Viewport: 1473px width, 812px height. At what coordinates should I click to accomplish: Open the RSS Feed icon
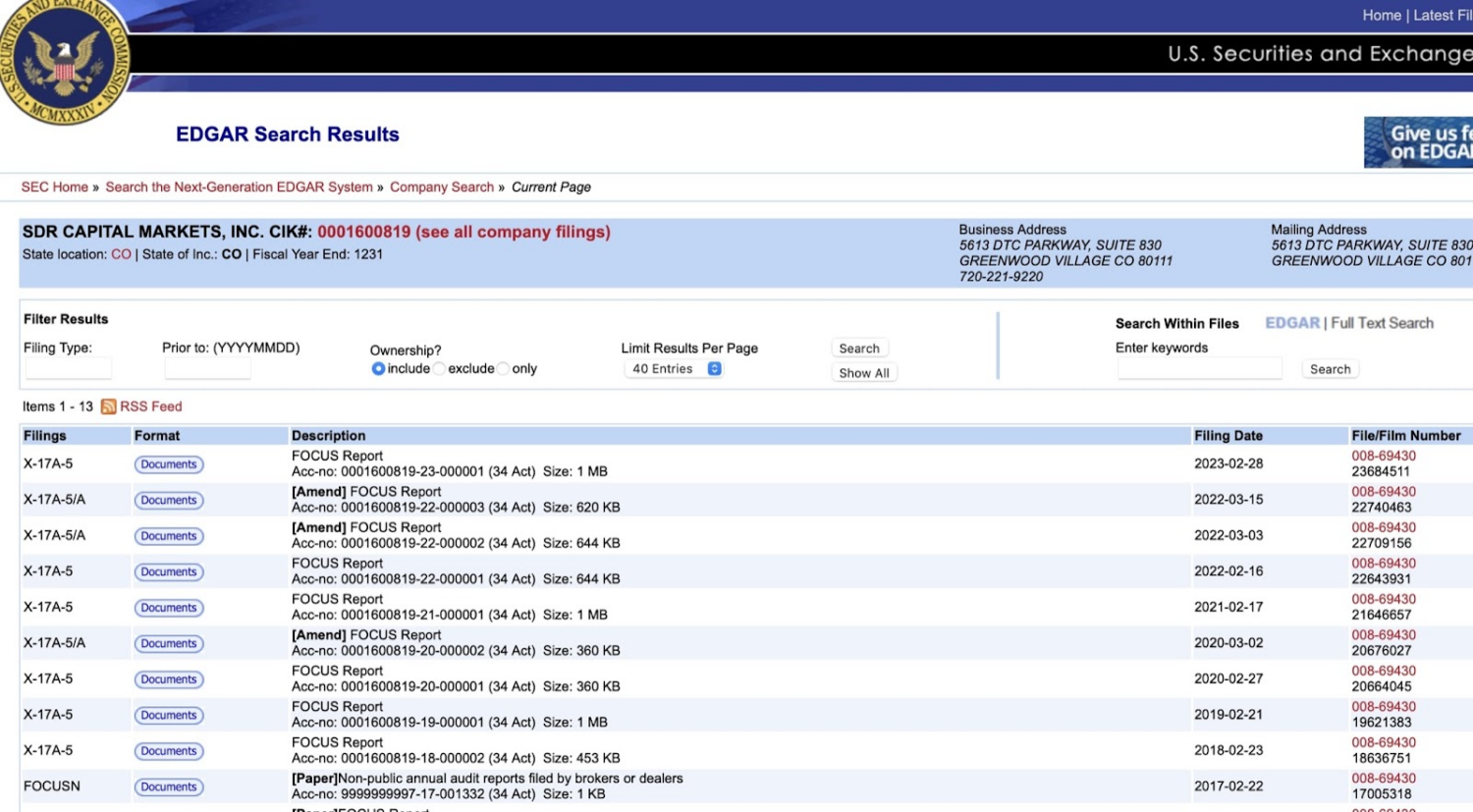[x=108, y=406]
